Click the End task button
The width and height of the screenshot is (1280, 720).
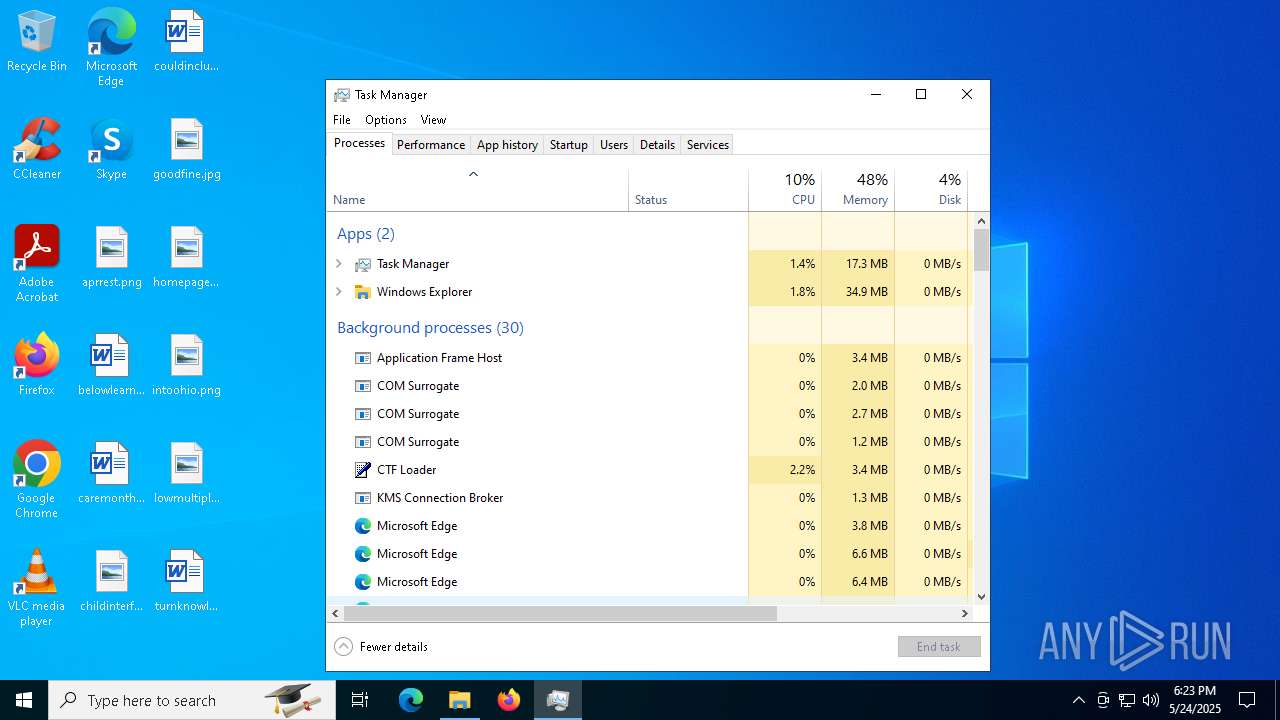tap(939, 647)
